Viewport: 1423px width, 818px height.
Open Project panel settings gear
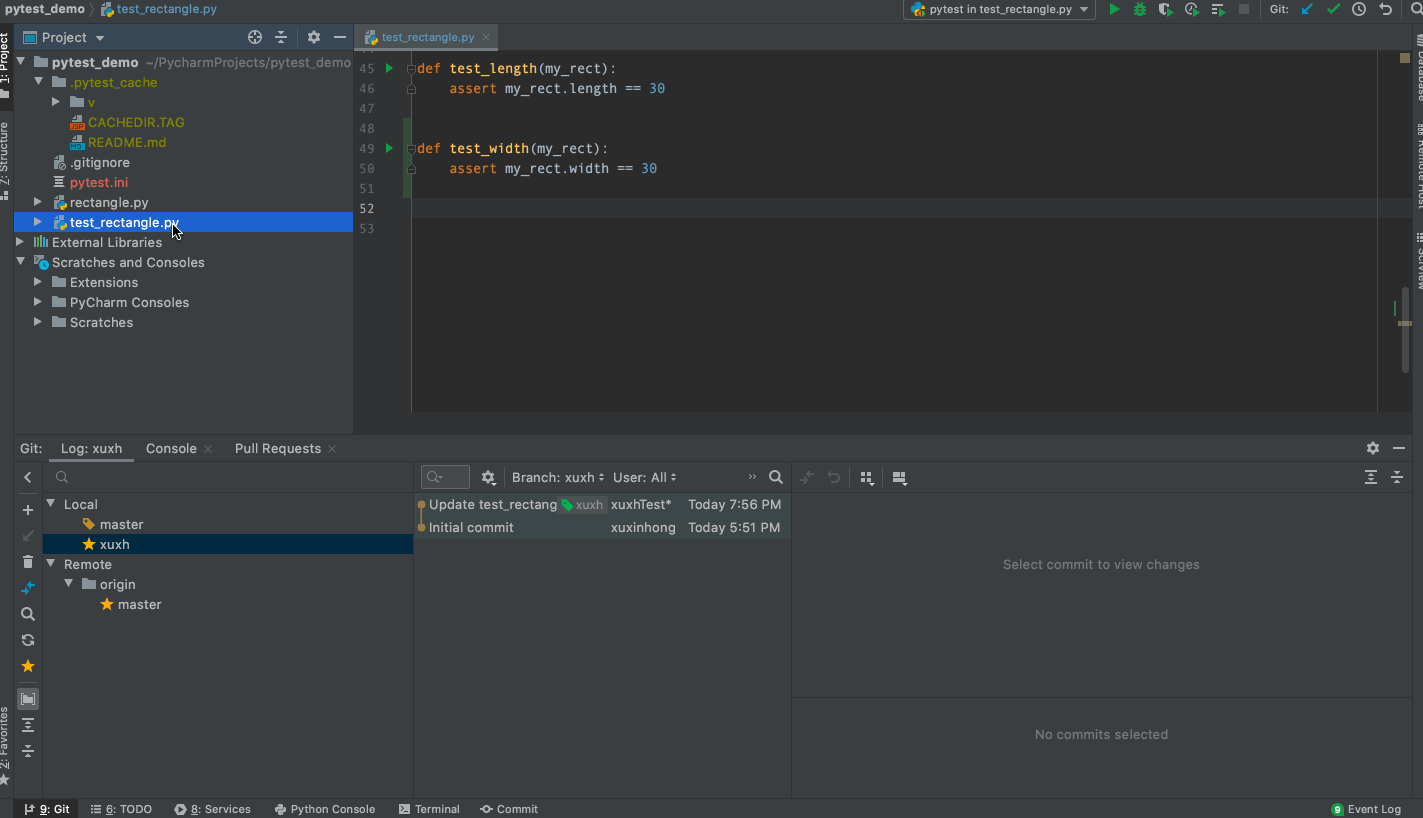point(314,37)
